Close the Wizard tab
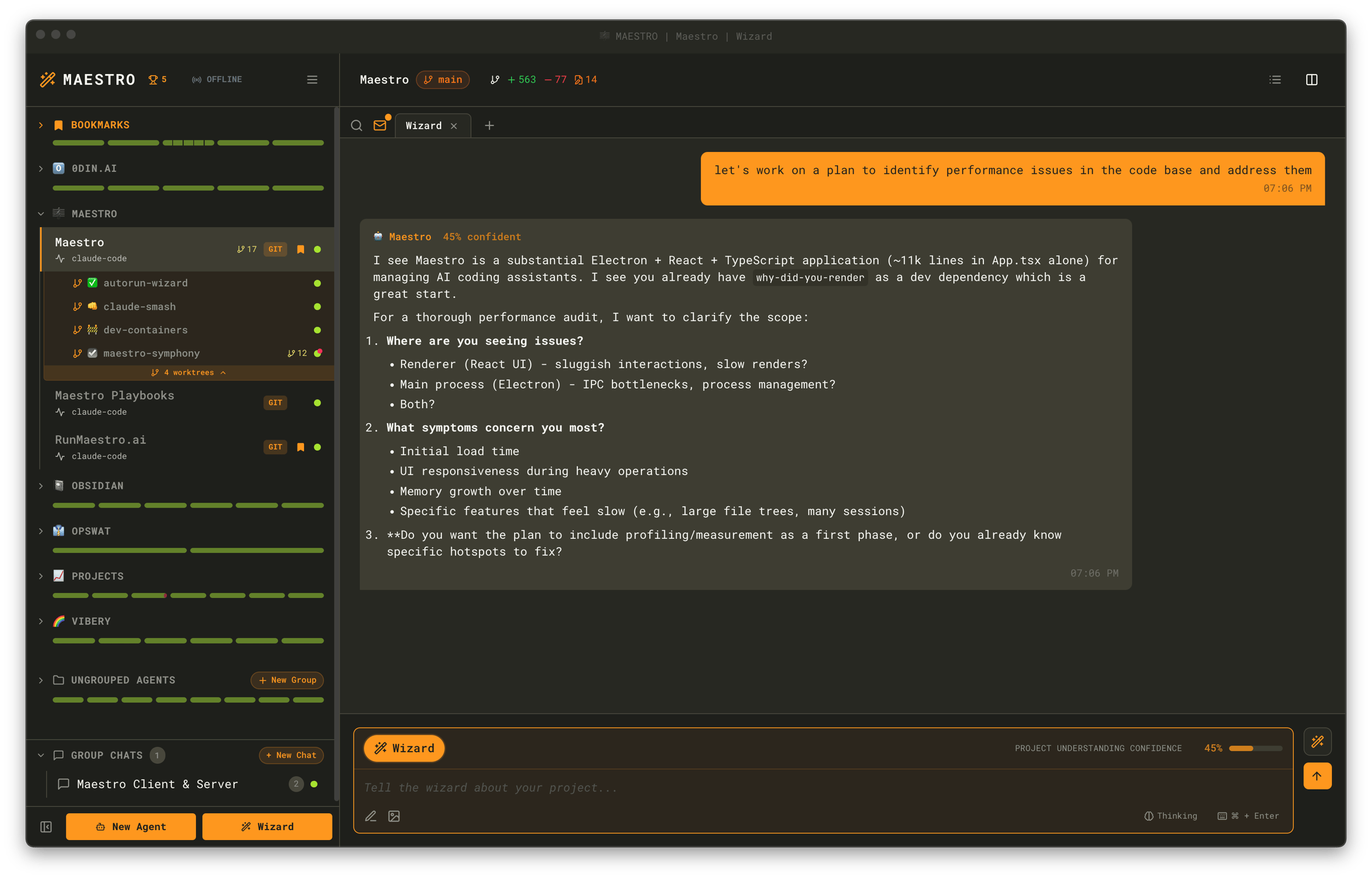1372x879 pixels. coord(454,126)
